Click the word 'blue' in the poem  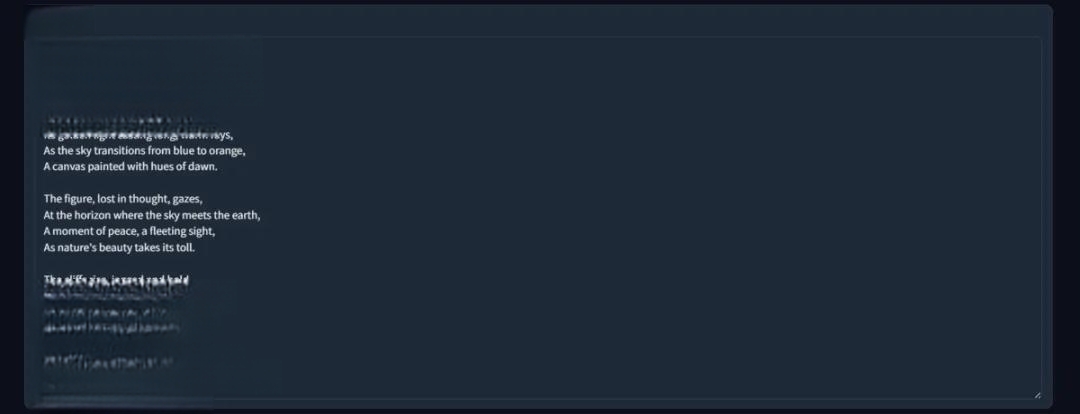[174, 151]
